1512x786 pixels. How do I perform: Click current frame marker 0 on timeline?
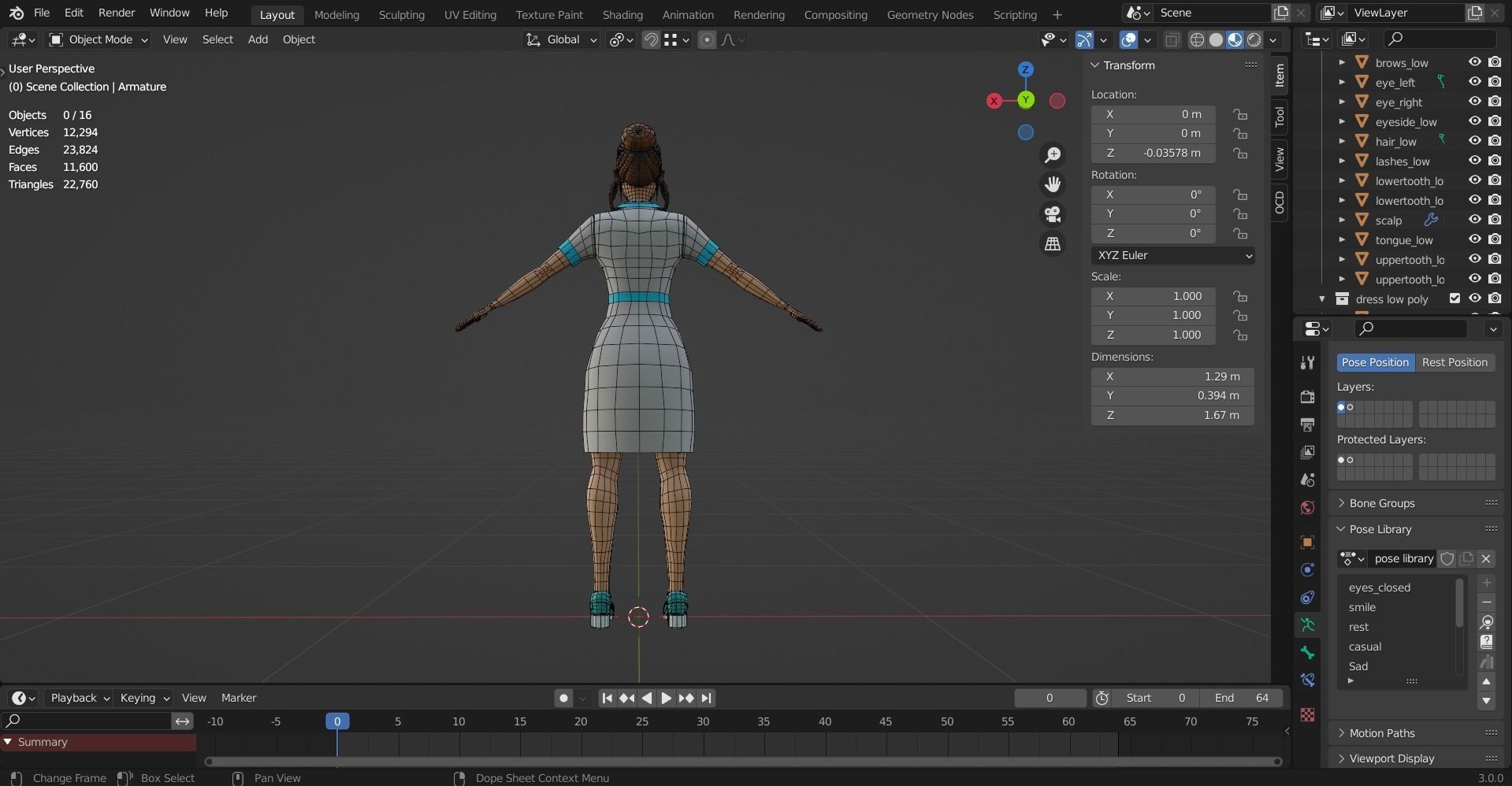click(x=337, y=721)
